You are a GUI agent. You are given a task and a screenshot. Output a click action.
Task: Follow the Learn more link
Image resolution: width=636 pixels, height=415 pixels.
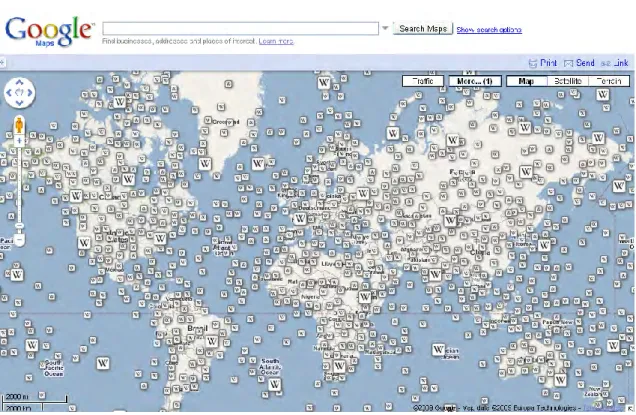click(x=276, y=41)
